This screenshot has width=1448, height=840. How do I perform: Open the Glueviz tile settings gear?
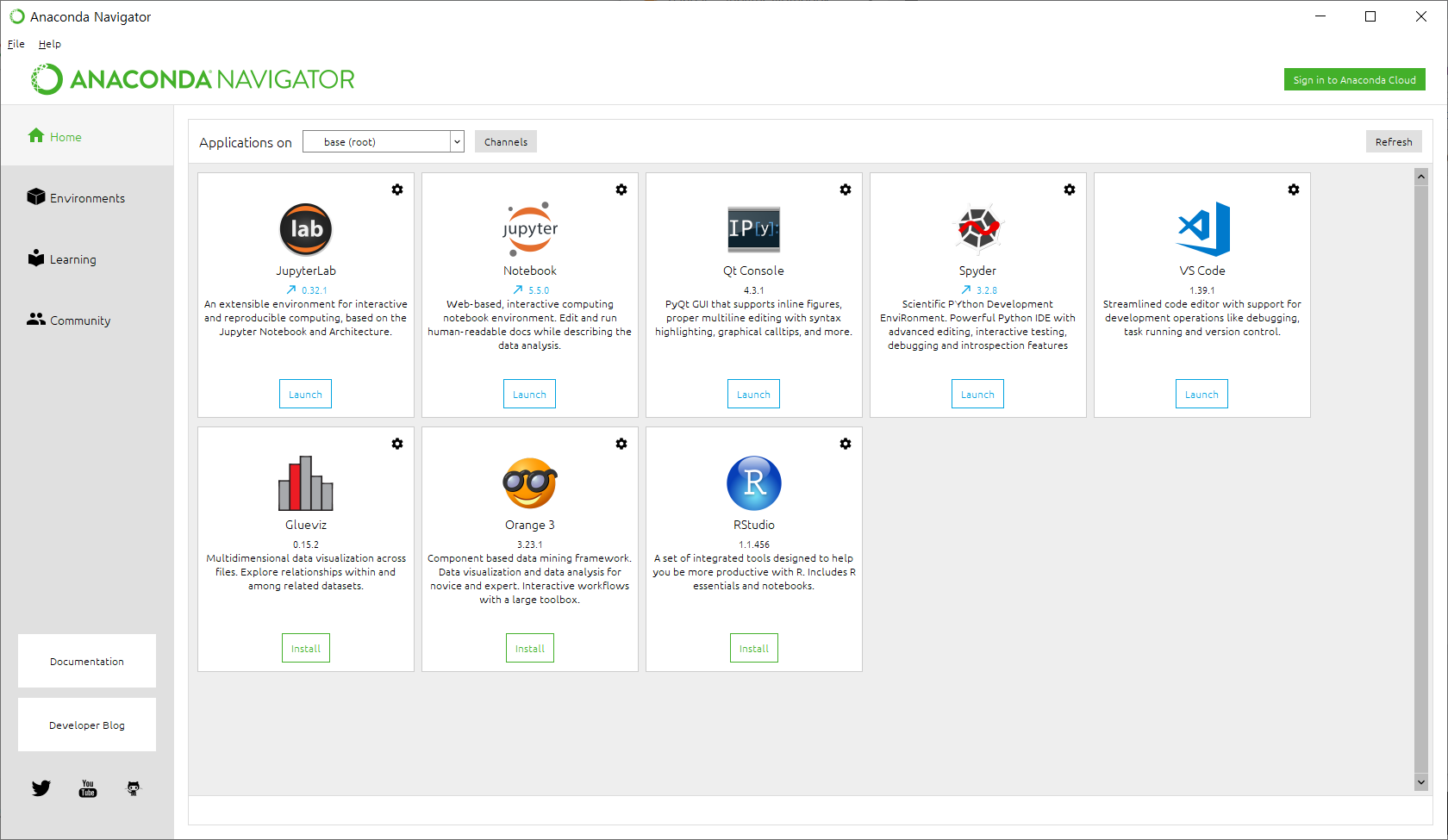397,444
